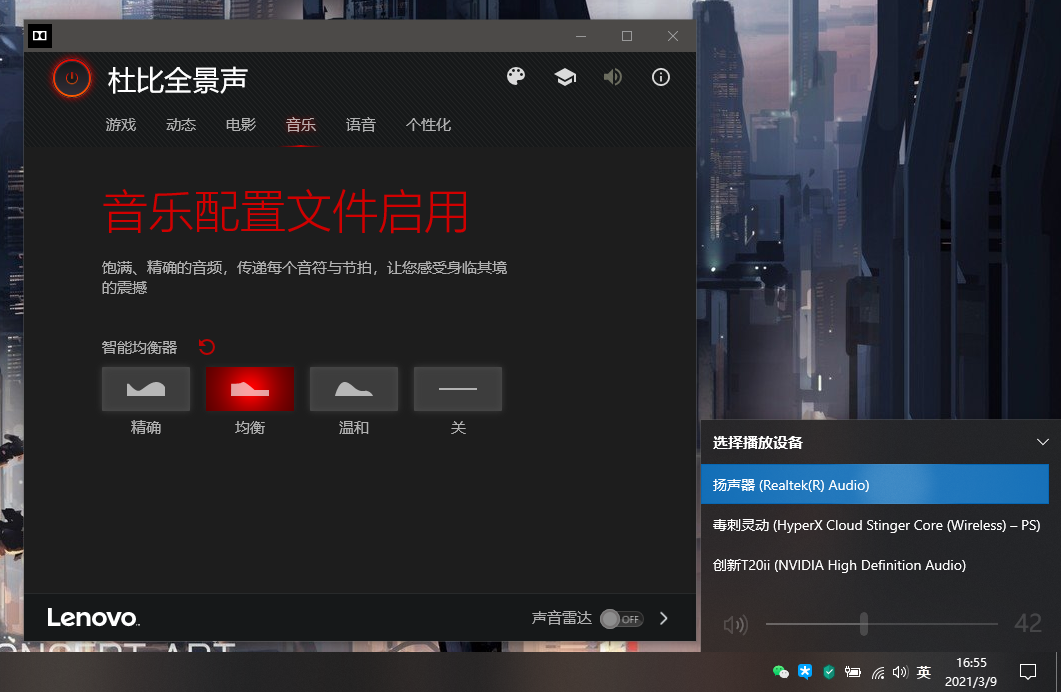Mute via the volume flyout speaker icon
The height and width of the screenshot is (692, 1061).
[736, 624]
